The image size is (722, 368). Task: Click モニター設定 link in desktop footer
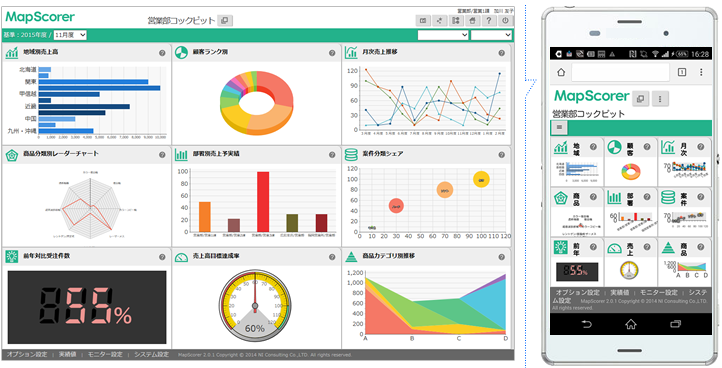(x=105, y=355)
